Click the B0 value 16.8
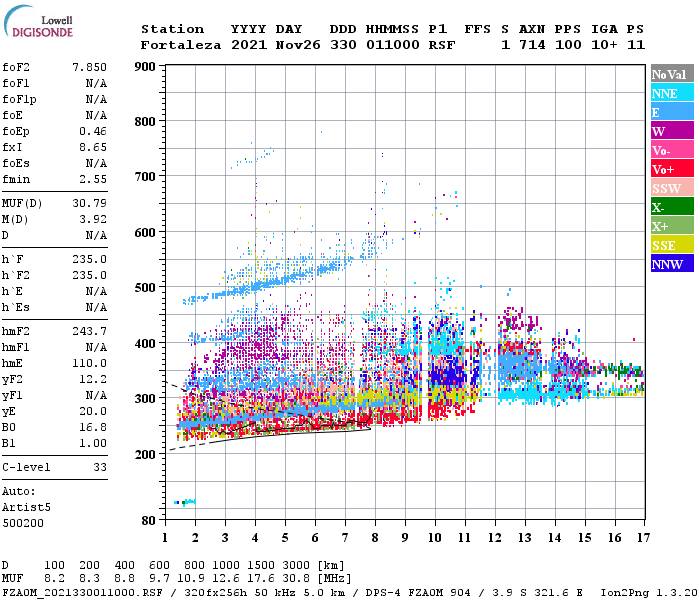 (x=93, y=427)
